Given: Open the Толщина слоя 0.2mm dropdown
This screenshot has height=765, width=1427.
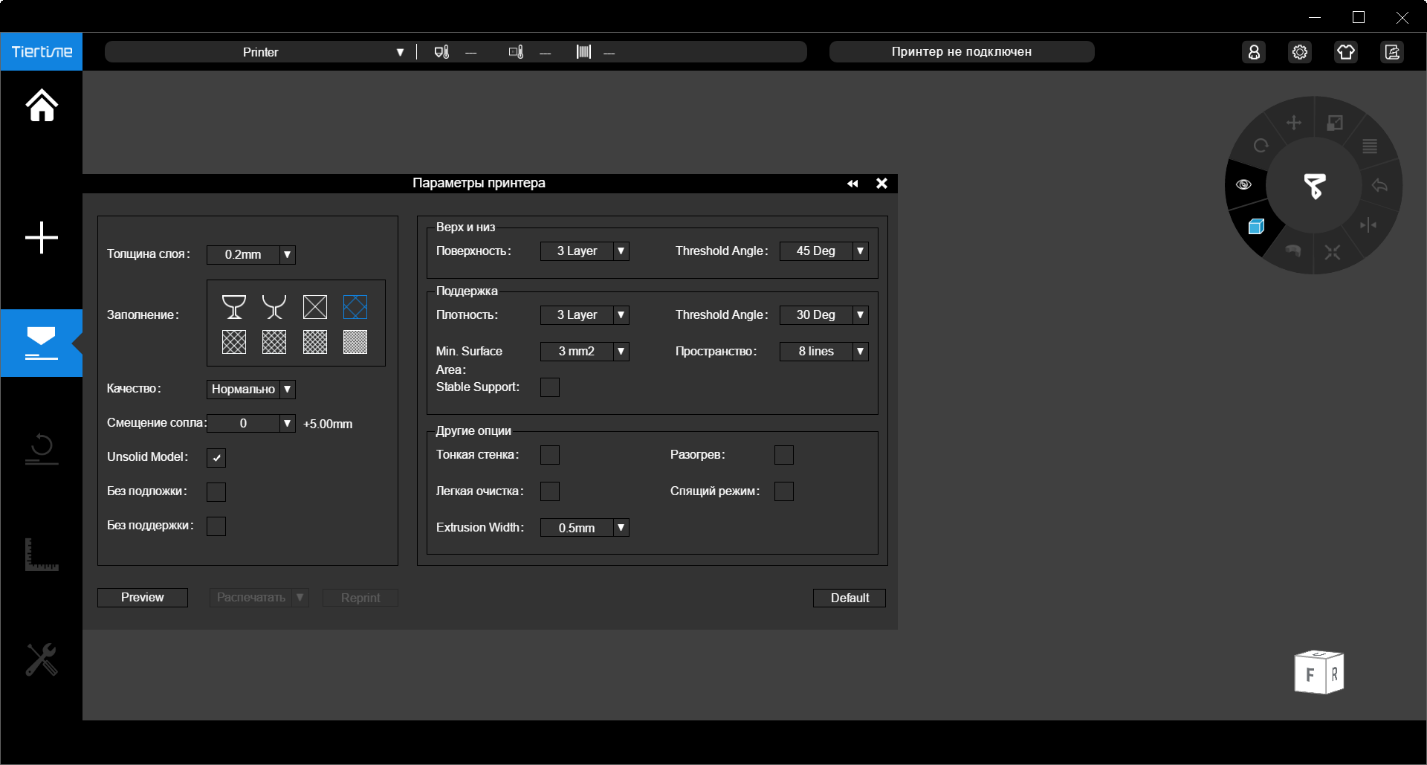Looking at the screenshot, I should point(251,254).
